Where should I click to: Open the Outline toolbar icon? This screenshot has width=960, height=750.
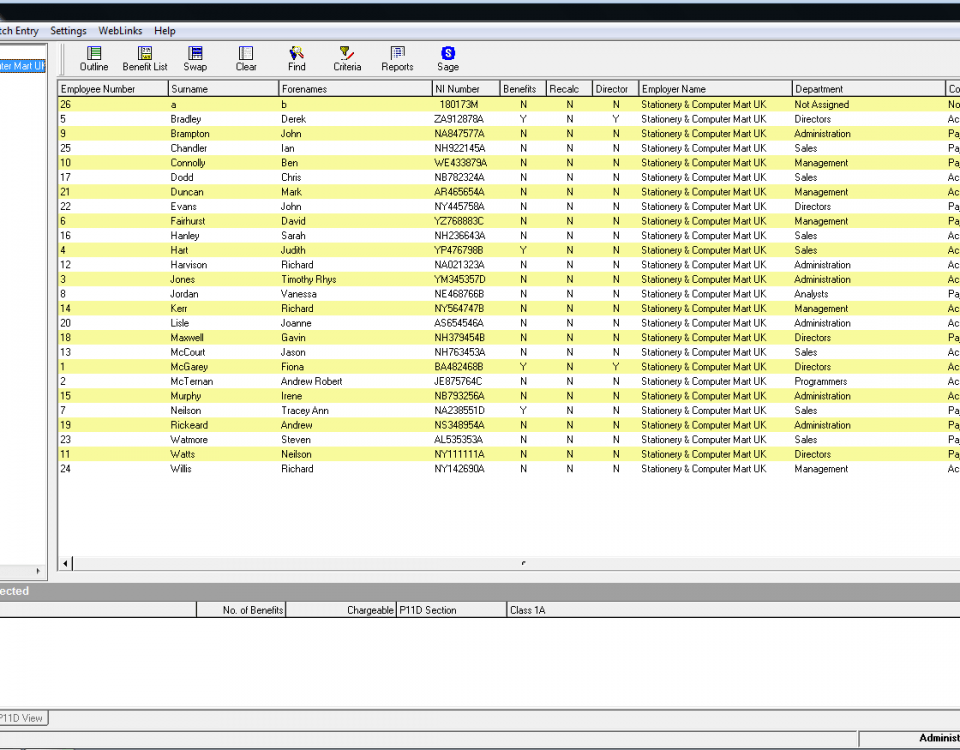[x=94, y=59]
